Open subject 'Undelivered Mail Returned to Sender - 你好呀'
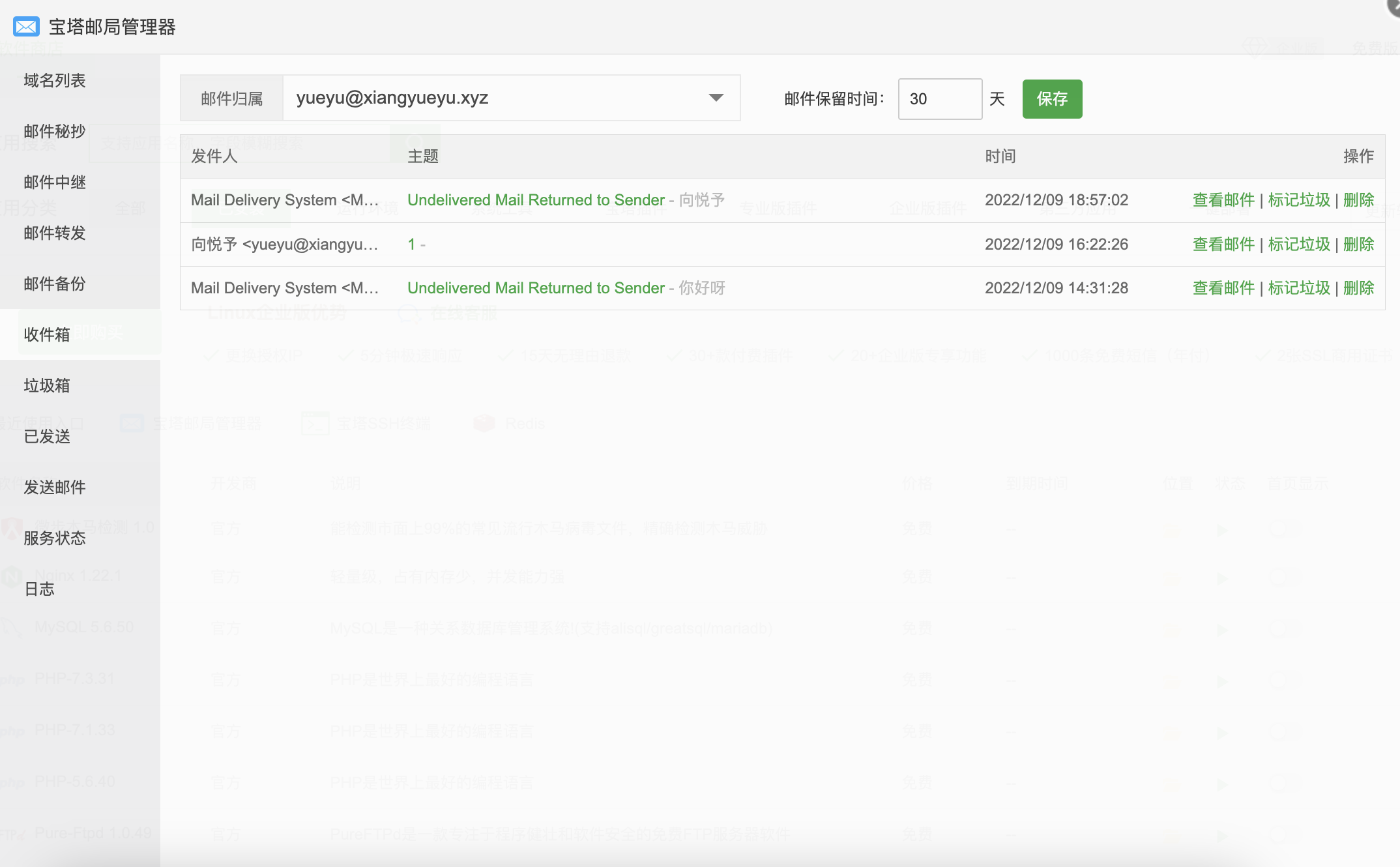 [x=566, y=288]
